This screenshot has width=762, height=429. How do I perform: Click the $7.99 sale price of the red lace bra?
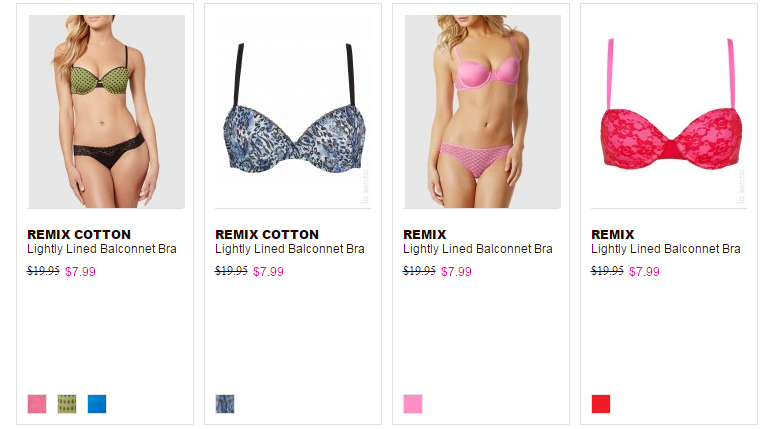tap(644, 272)
